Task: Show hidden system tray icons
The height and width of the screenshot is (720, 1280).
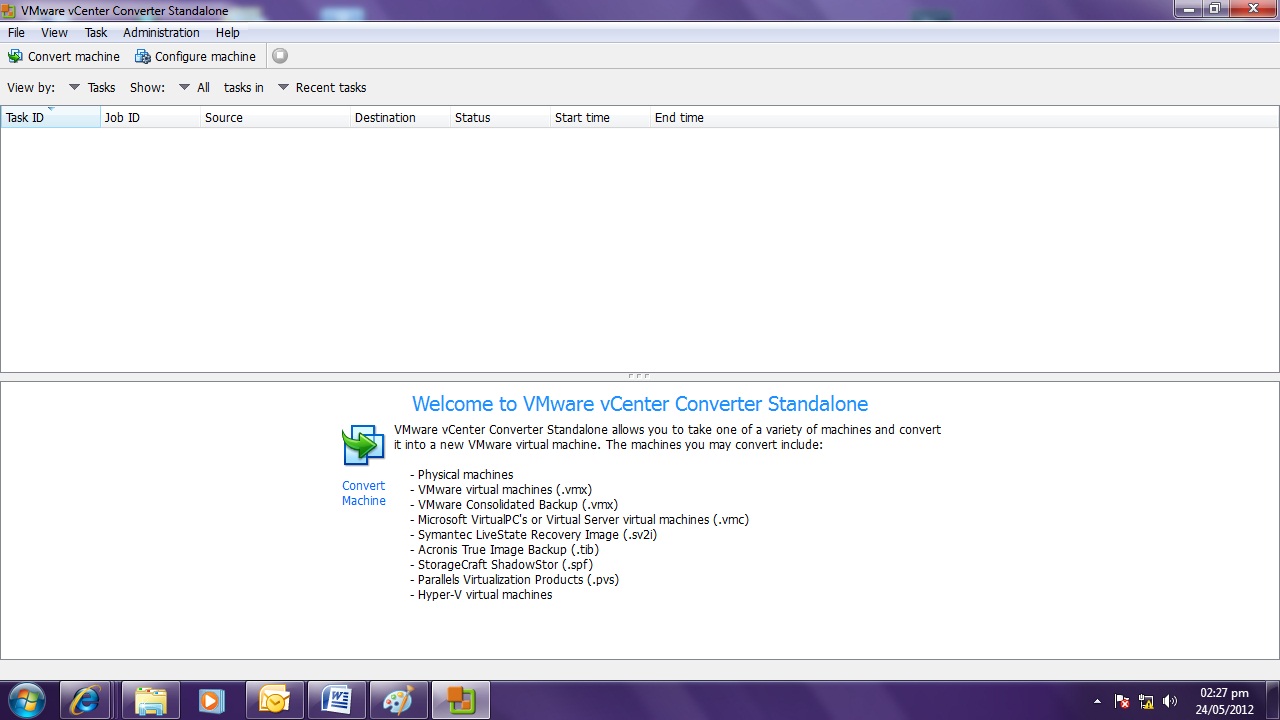Action: pyautogui.click(x=1097, y=701)
